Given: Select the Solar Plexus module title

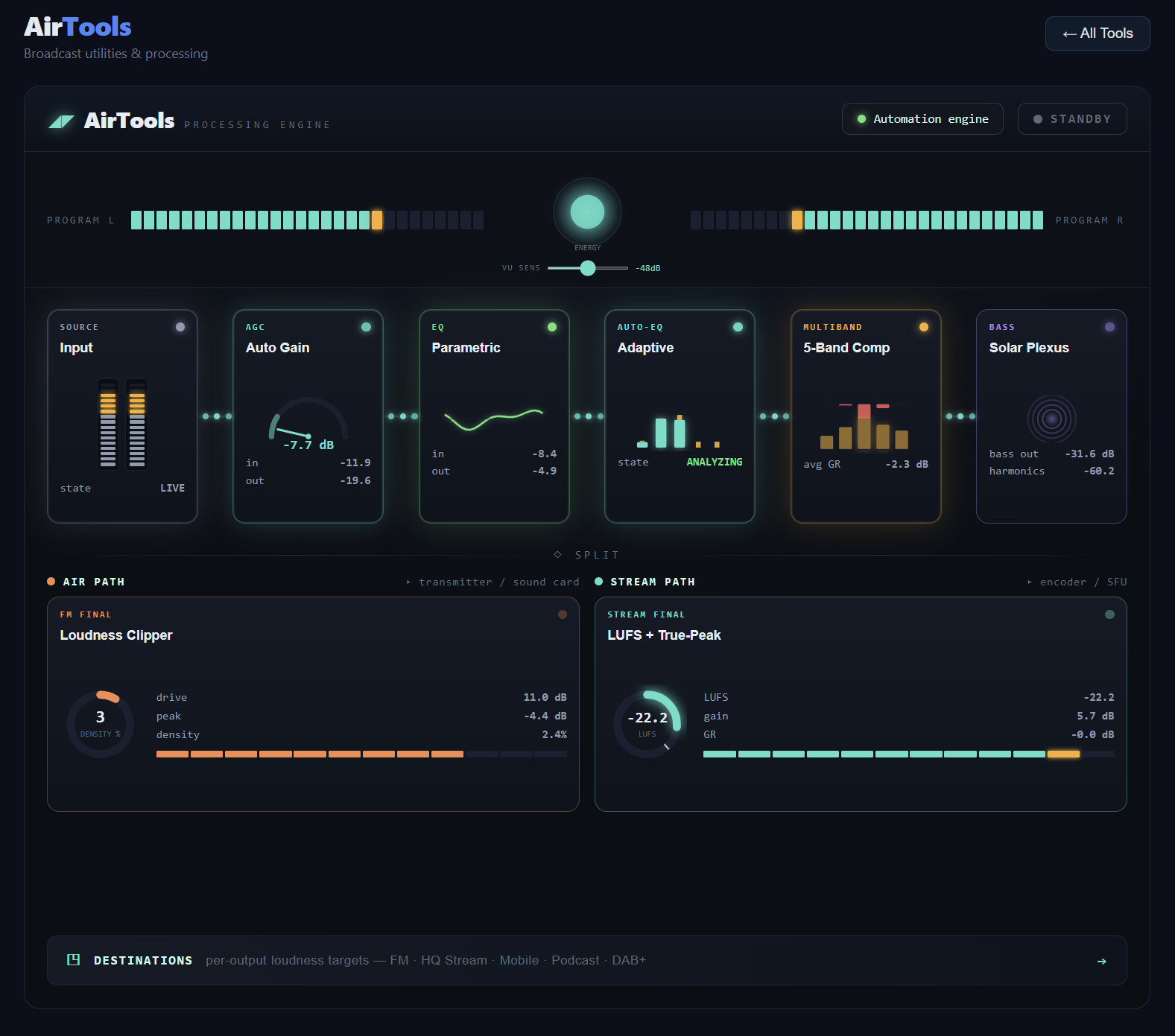Looking at the screenshot, I should (1029, 348).
